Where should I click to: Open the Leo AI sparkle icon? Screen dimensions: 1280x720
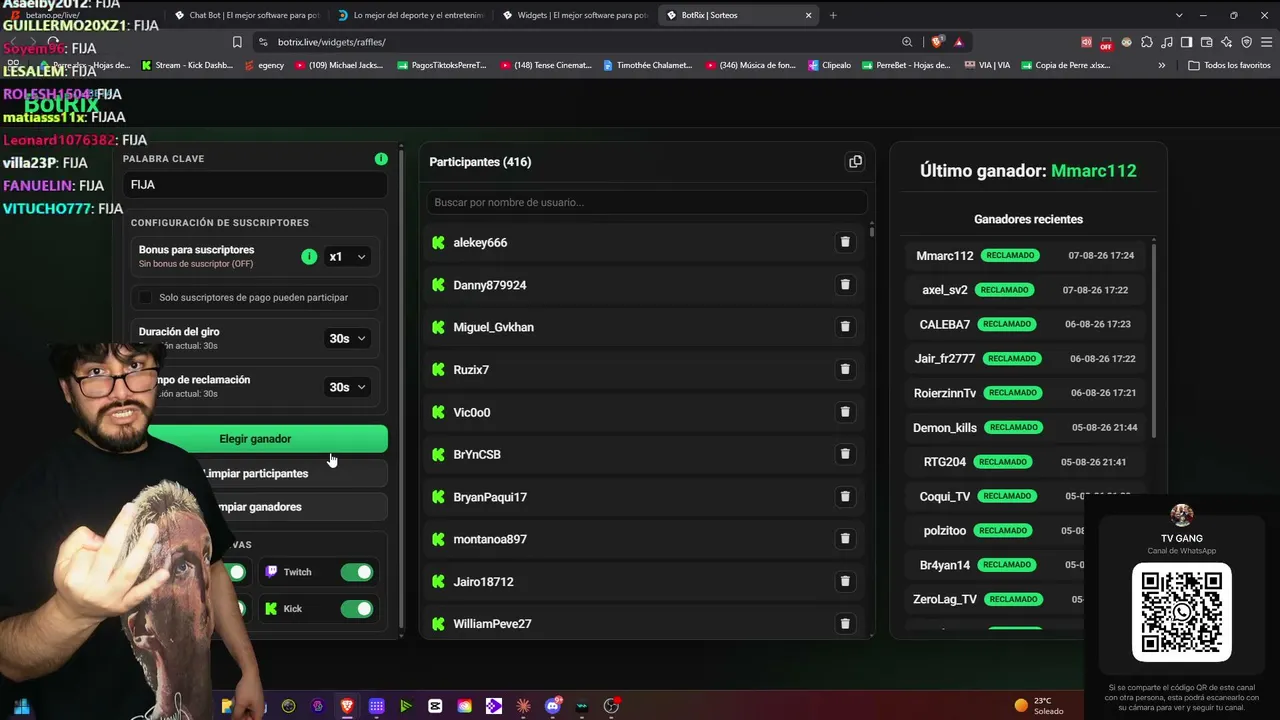click(x=1226, y=42)
